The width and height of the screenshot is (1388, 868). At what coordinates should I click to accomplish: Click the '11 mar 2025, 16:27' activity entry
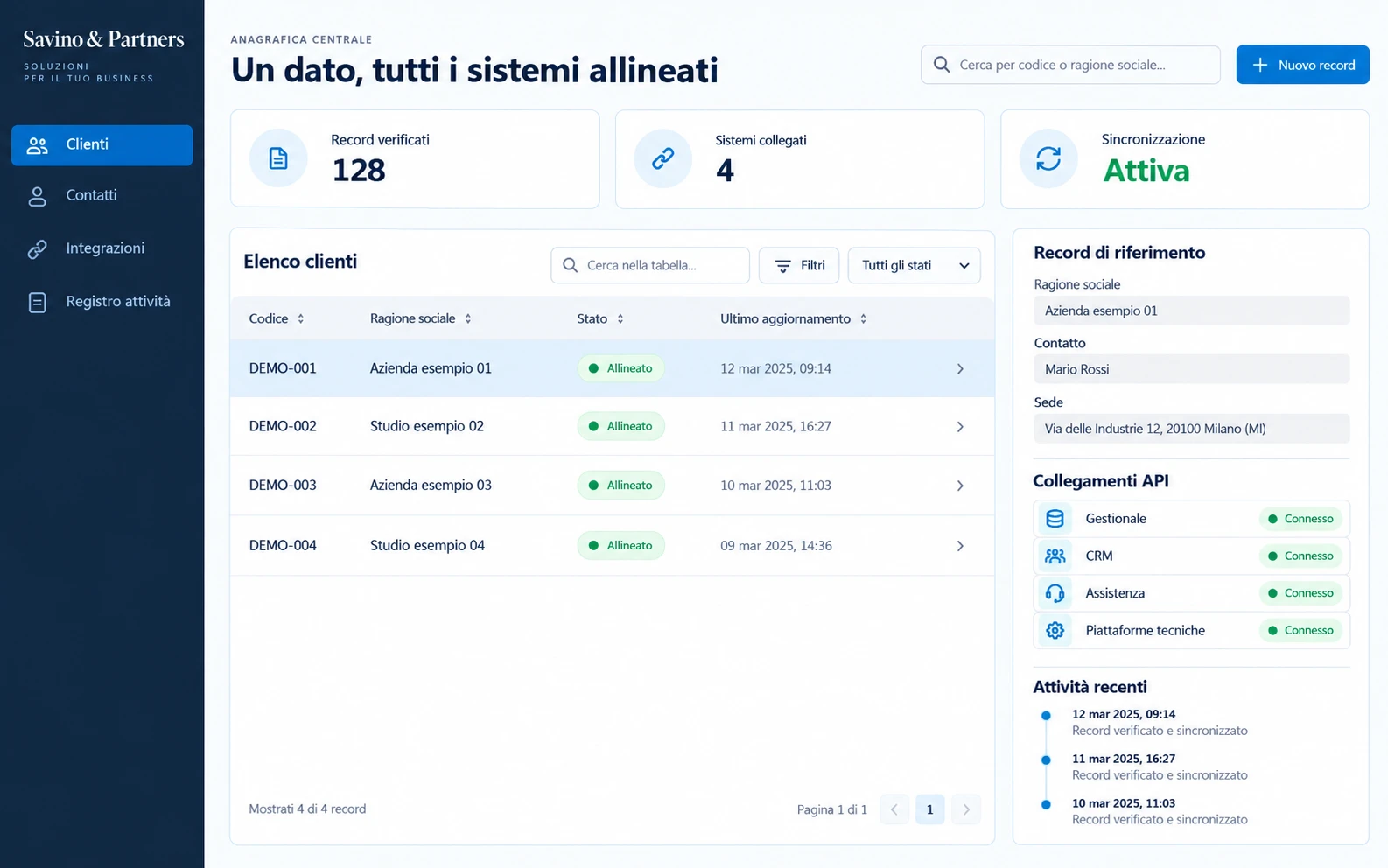tap(1160, 767)
